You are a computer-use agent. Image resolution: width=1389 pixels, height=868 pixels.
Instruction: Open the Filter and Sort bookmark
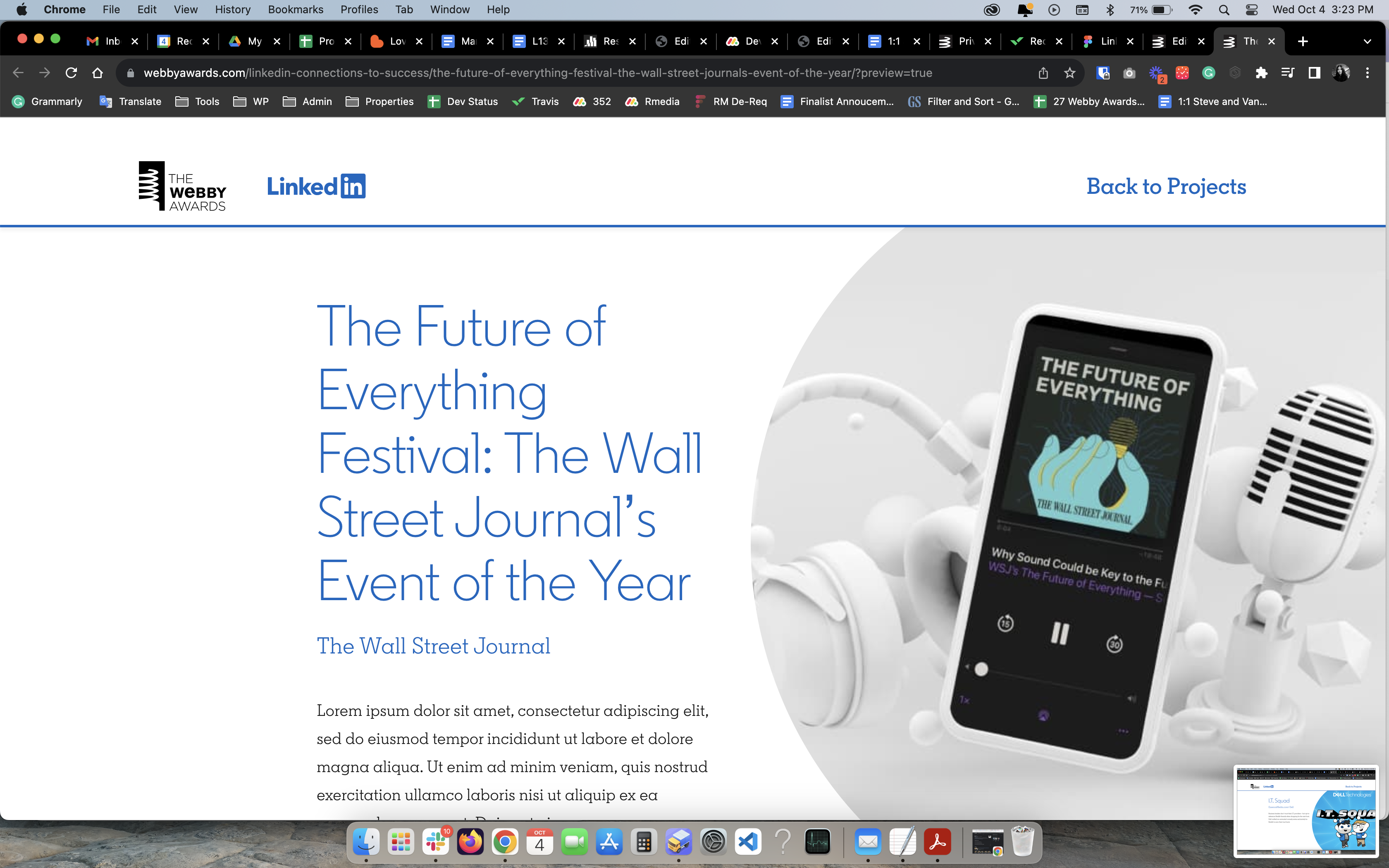click(964, 102)
